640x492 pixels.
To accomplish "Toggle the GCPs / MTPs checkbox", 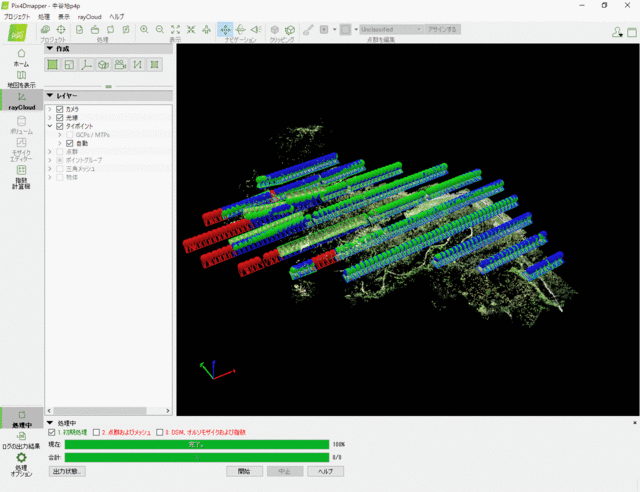I will pyautogui.click(x=69, y=135).
